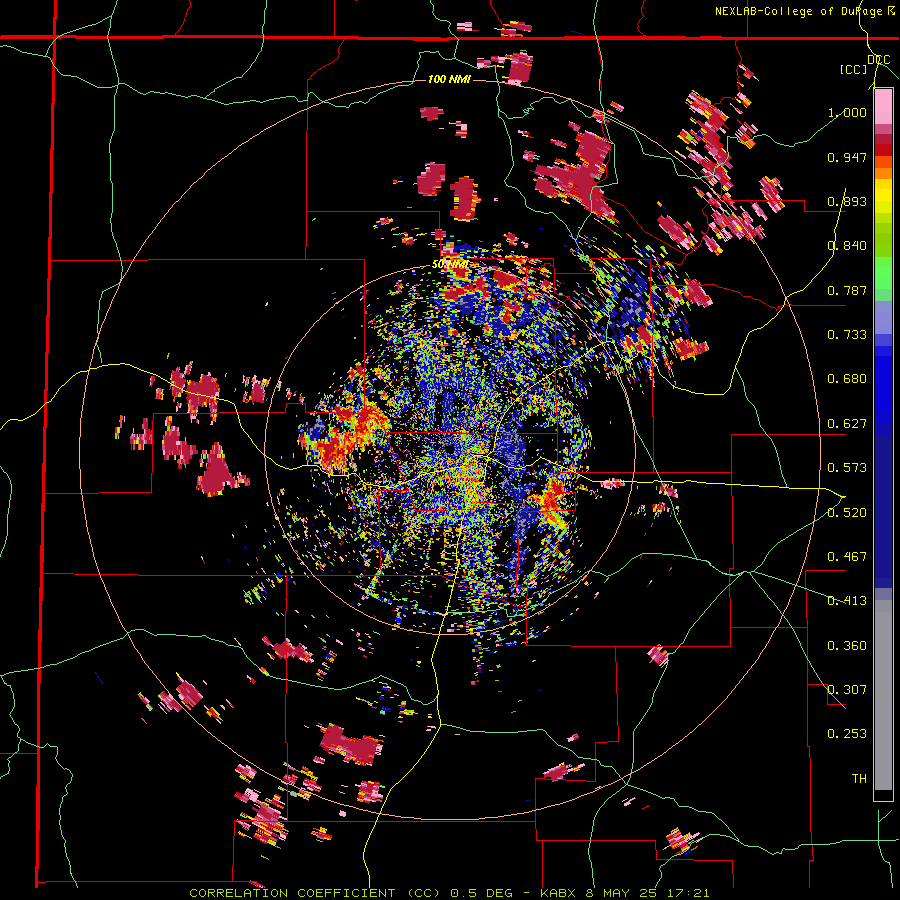Click the TH legend label

859,779
